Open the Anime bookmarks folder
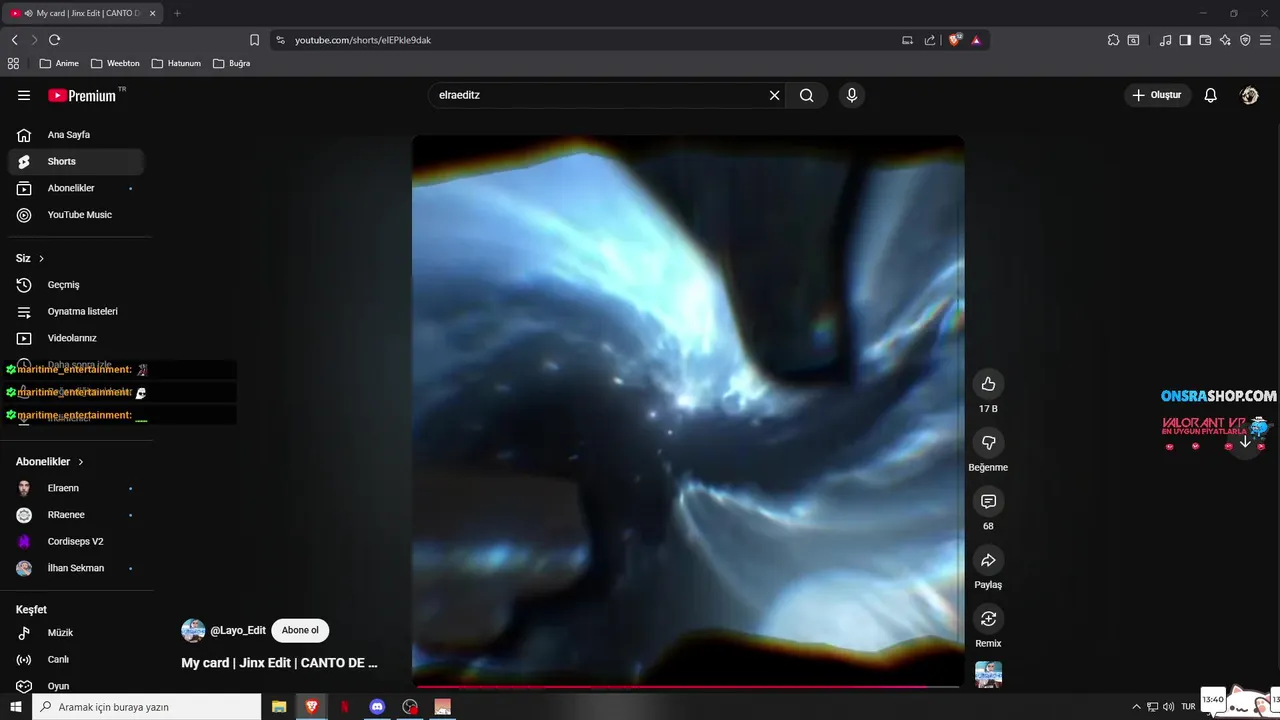Image resolution: width=1280 pixels, height=720 pixels. [59, 63]
